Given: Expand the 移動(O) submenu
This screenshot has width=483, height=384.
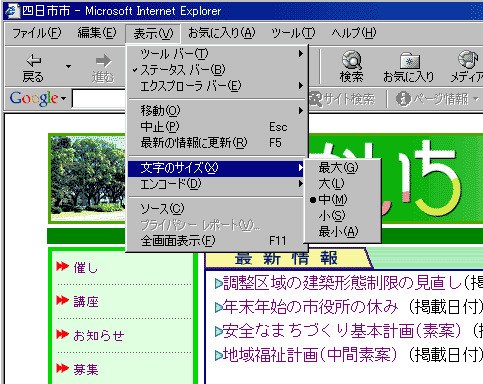Looking at the screenshot, I should (217, 110).
